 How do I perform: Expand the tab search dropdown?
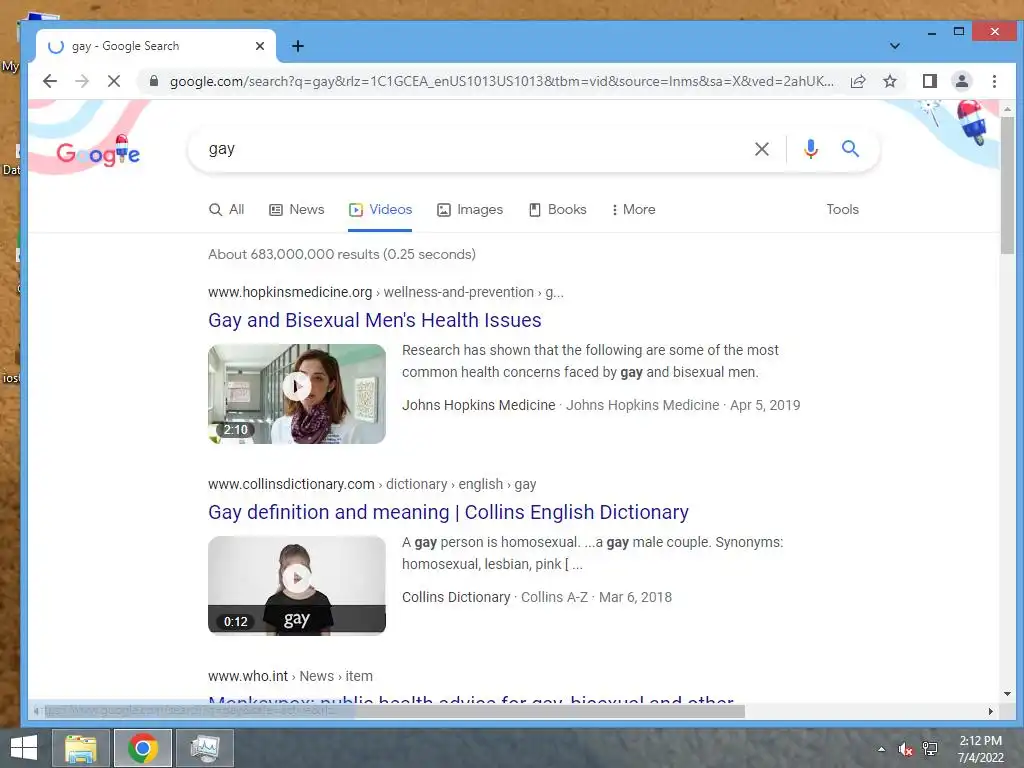(895, 46)
